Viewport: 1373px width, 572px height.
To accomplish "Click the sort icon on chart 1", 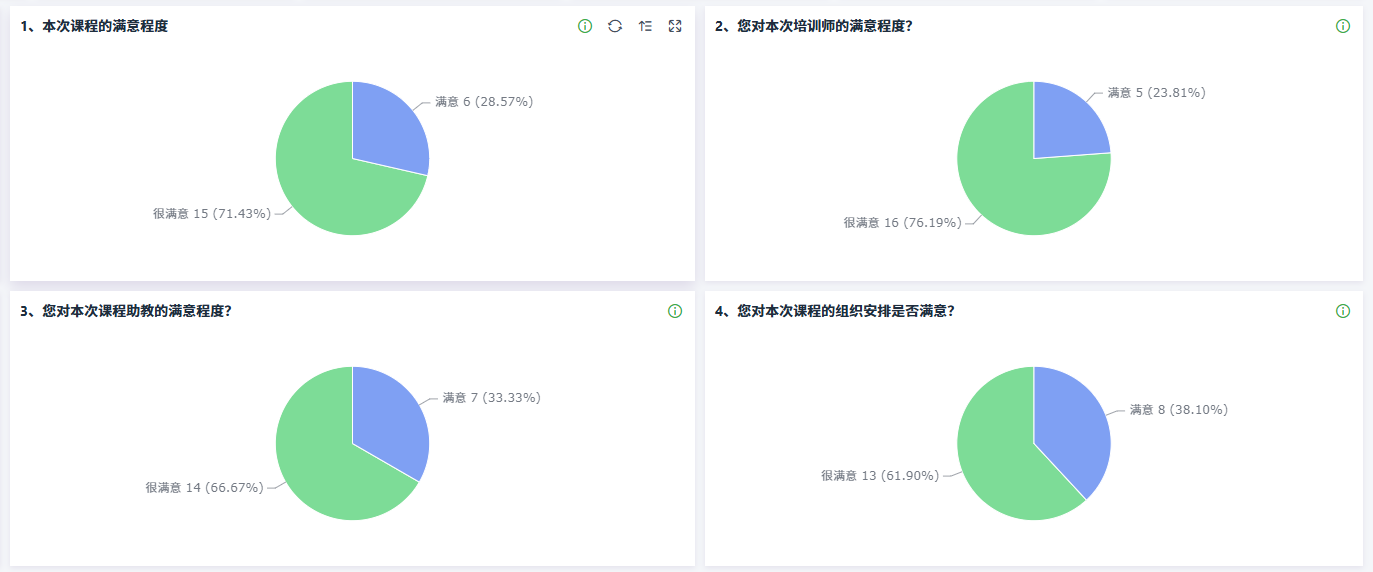I will click(645, 26).
